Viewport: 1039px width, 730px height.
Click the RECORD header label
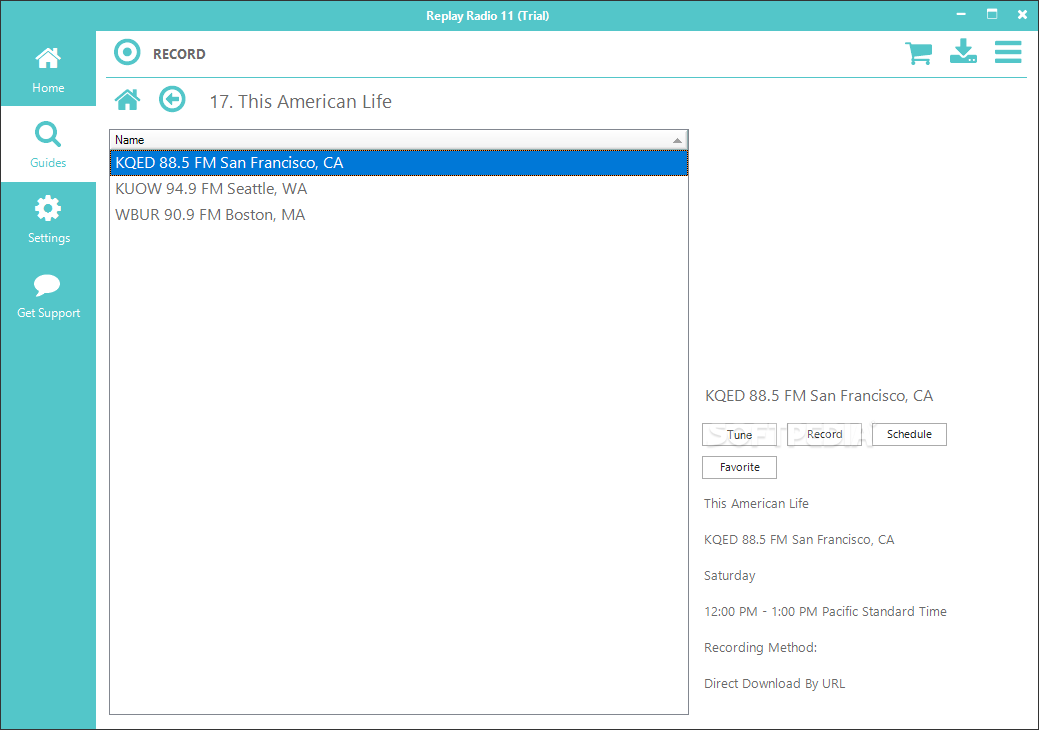point(179,54)
